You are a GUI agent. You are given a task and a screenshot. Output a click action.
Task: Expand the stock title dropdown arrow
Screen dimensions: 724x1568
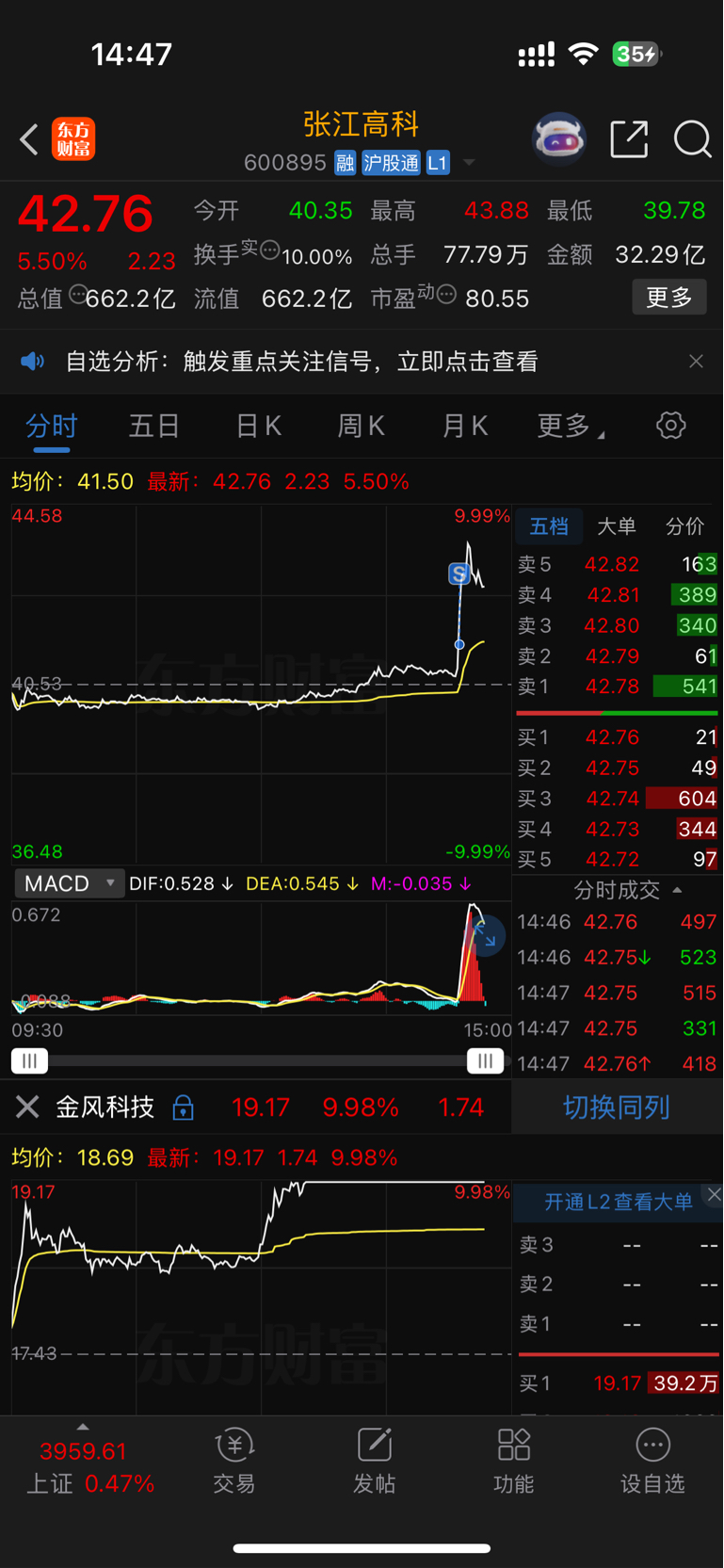click(x=469, y=163)
